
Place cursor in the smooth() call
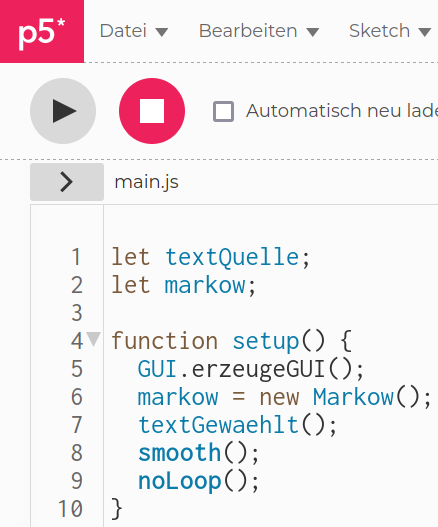(198, 453)
